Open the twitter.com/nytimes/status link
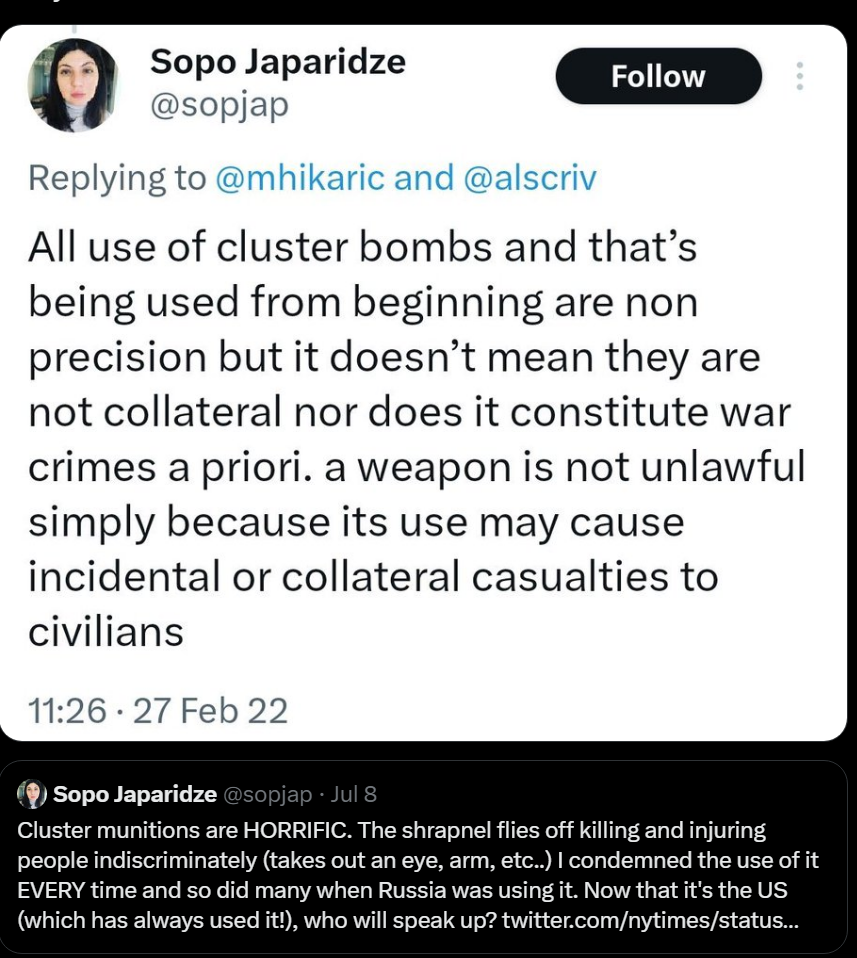 tap(650, 920)
